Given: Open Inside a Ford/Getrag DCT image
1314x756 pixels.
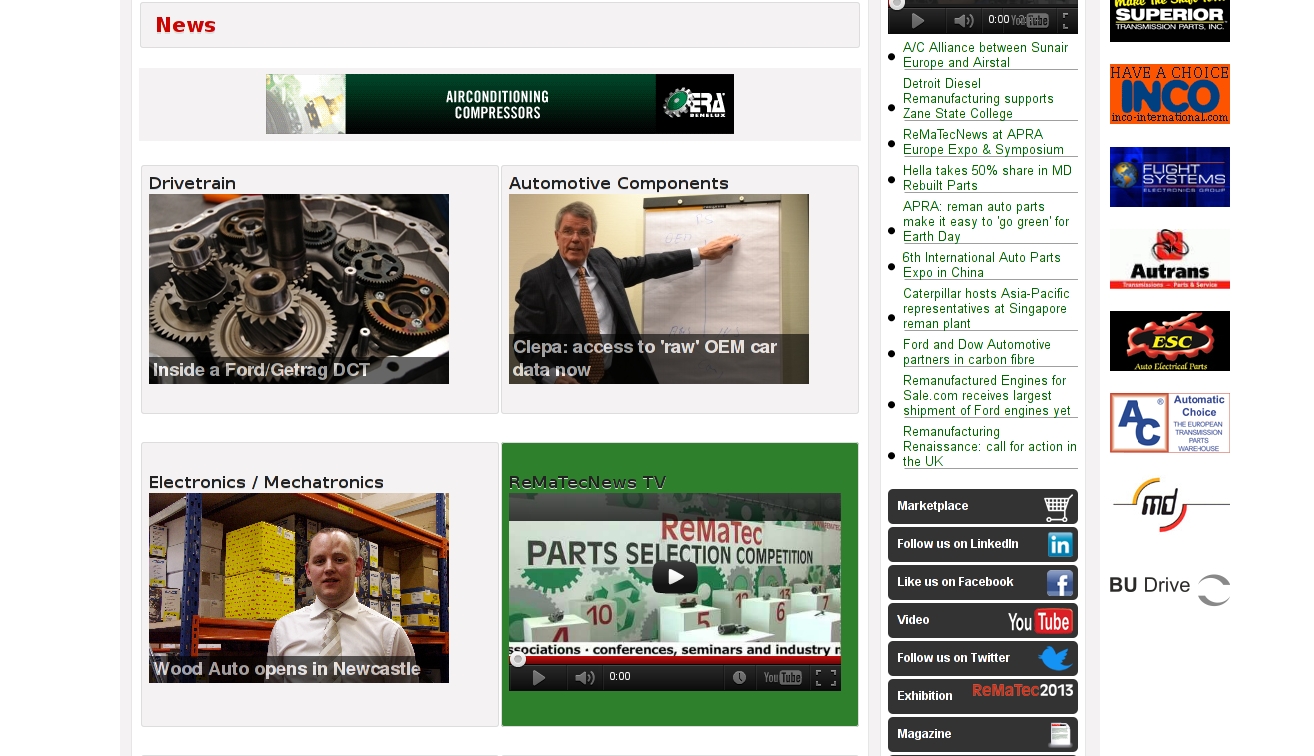Looking at the screenshot, I should coord(299,289).
